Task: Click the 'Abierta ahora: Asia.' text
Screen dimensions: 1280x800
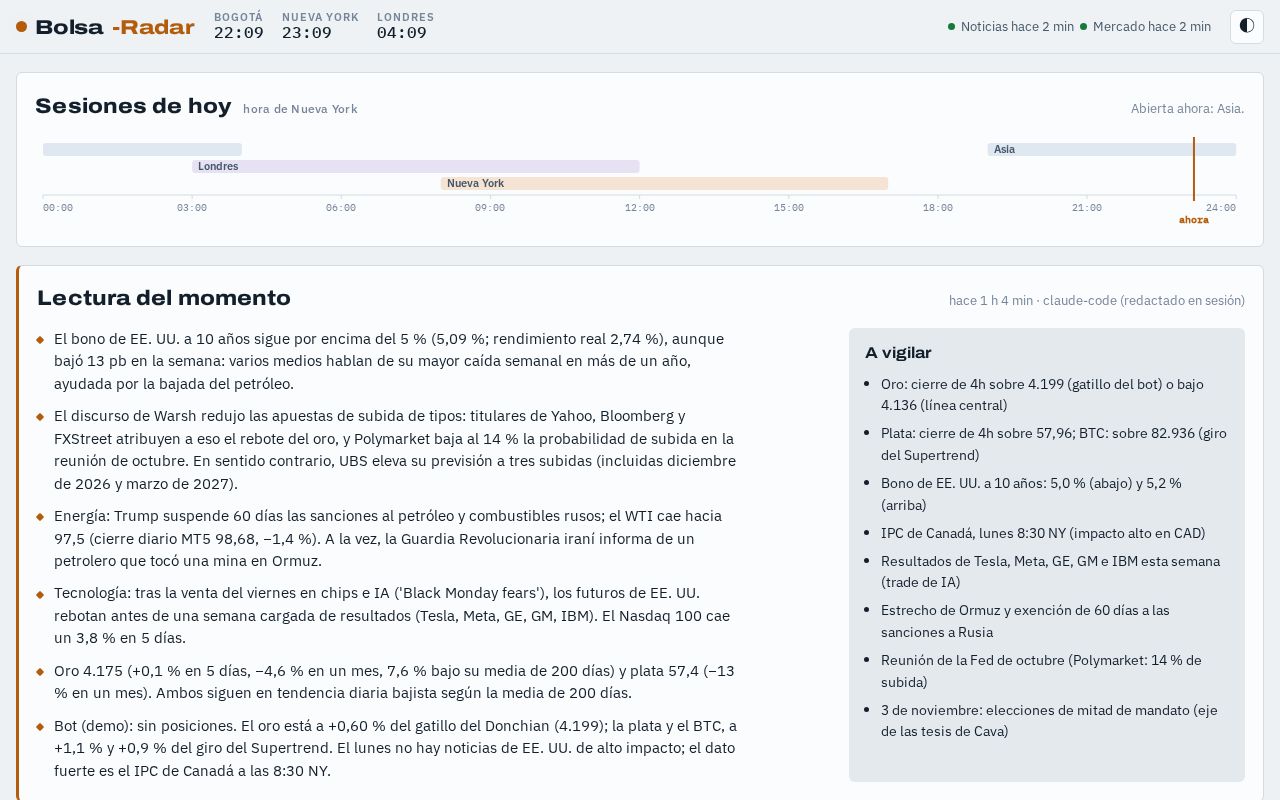Action: 1187,109
